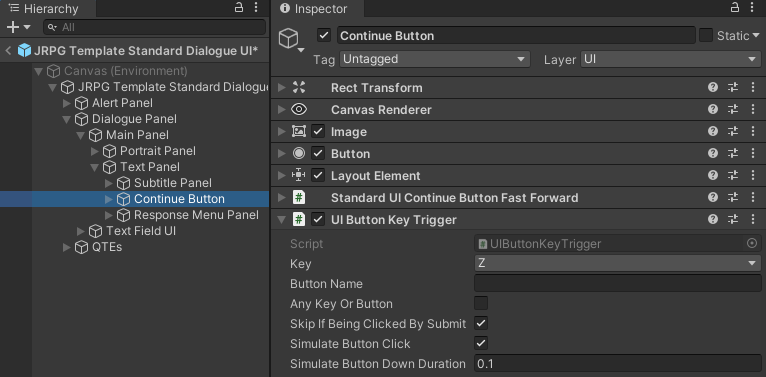The height and width of the screenshot is (377, 766).
Task: Disable the Layout Element checkbox
Action: click(318, 175)
